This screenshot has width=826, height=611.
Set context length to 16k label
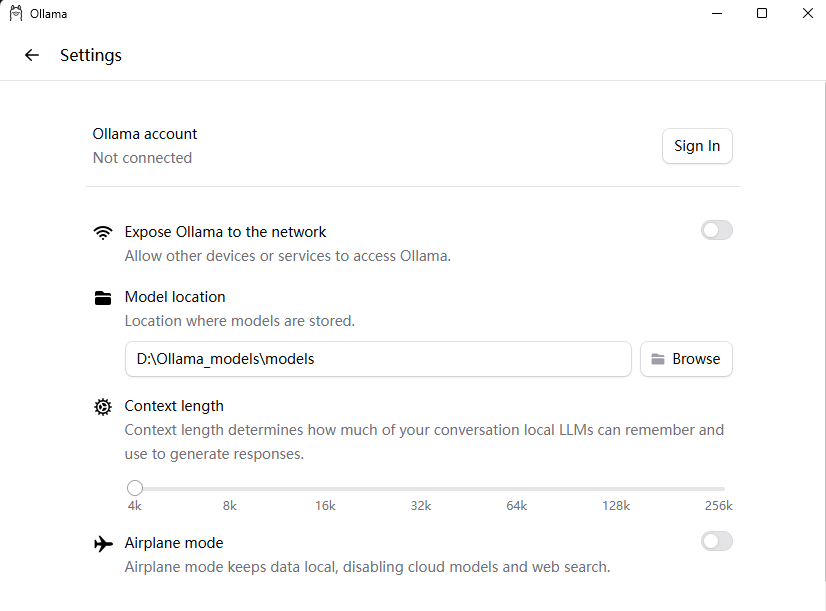[325, 506]
